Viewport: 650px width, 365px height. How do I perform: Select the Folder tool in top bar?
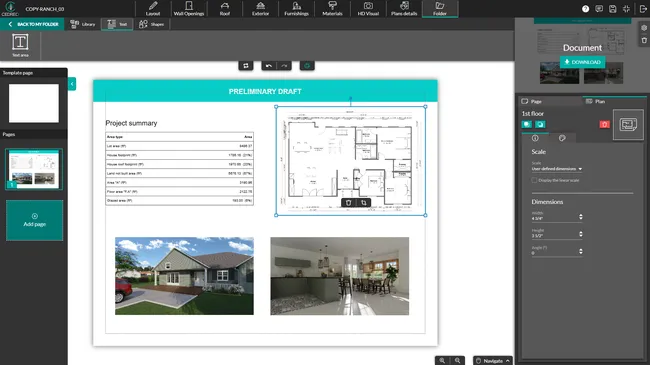pos(440,9)
